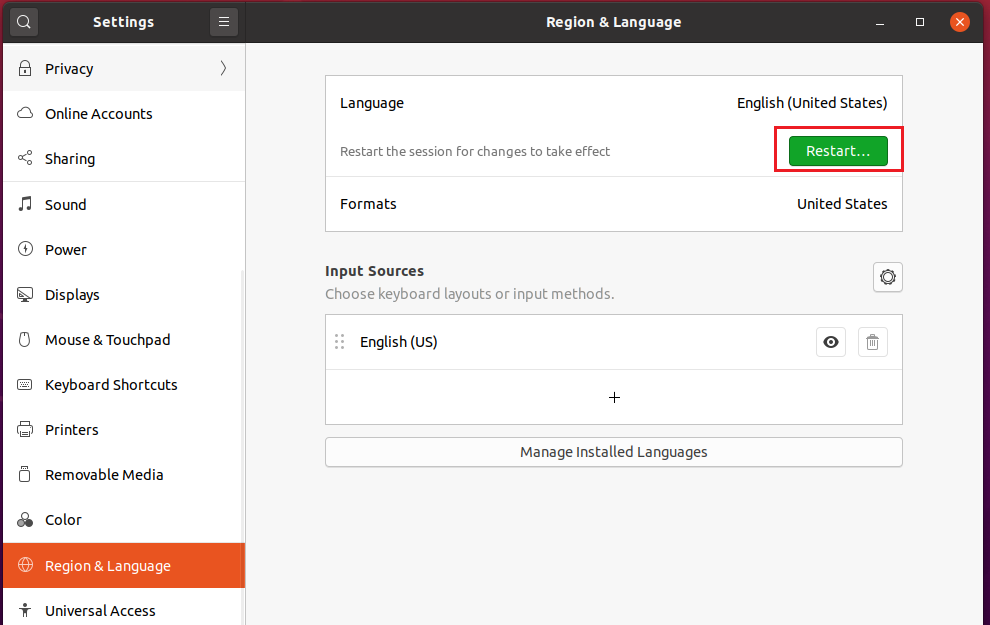
Task: Click the Printers icon in sidebar
Action: click(x=25, y=430)
